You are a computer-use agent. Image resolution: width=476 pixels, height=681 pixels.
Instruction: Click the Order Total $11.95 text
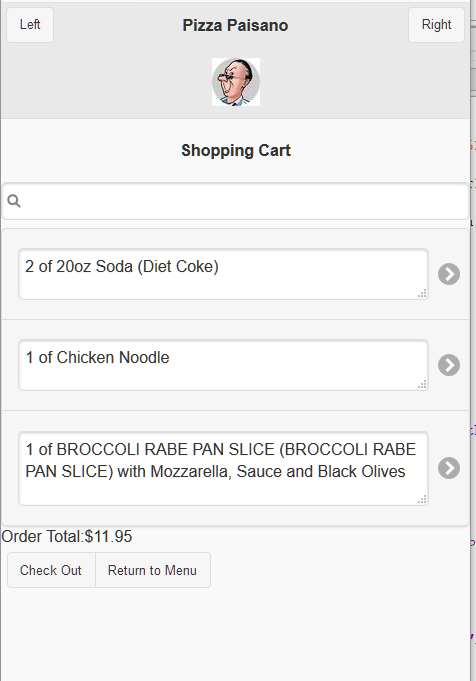pos(66,537)
